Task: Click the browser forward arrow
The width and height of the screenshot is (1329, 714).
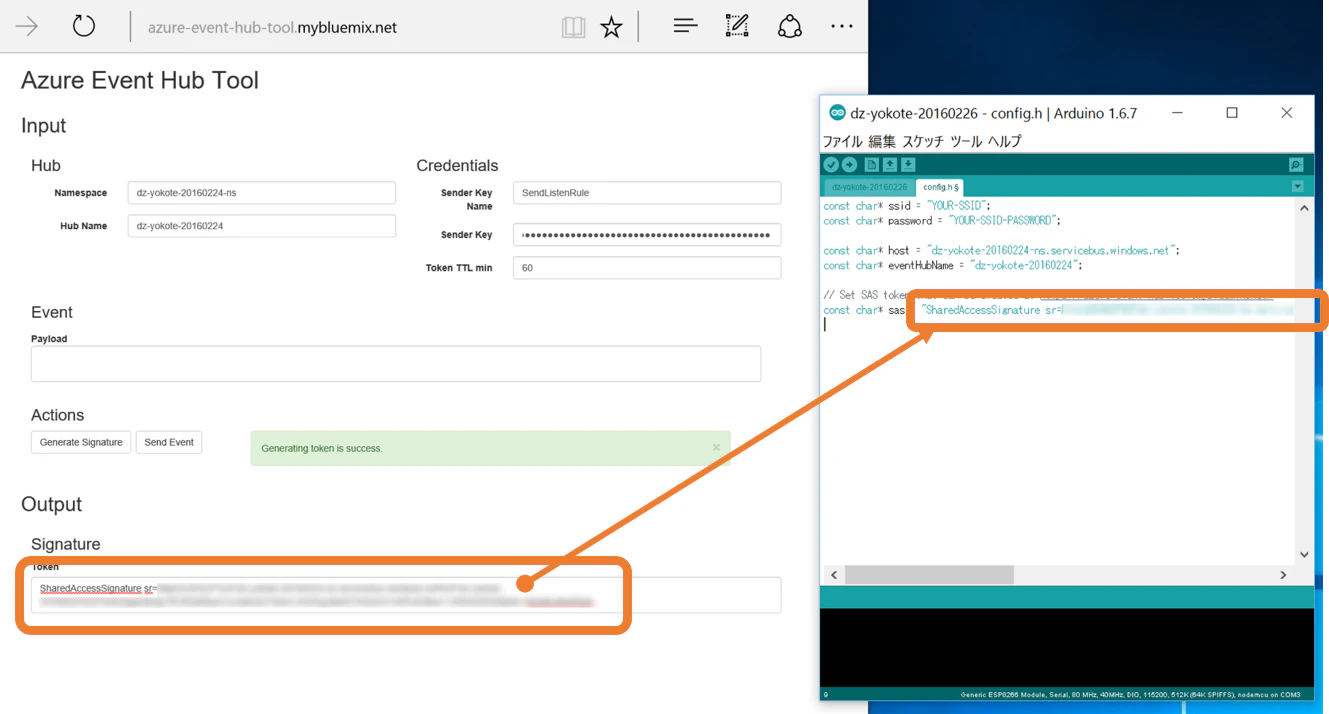Action: [x=26, y=27]
